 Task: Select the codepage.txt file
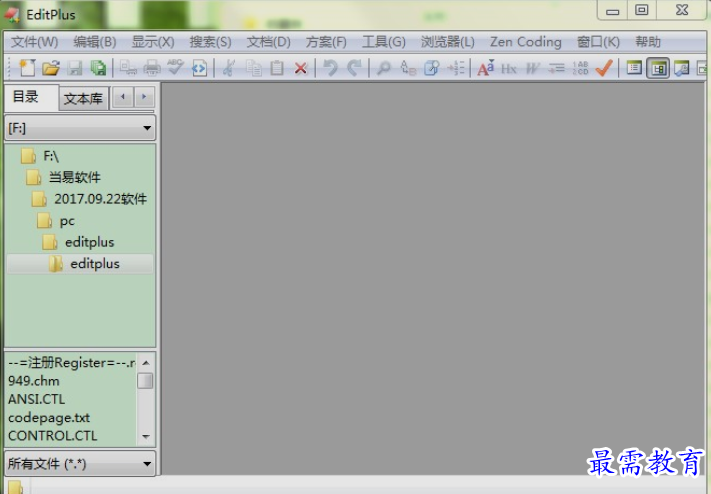[49, 417]
